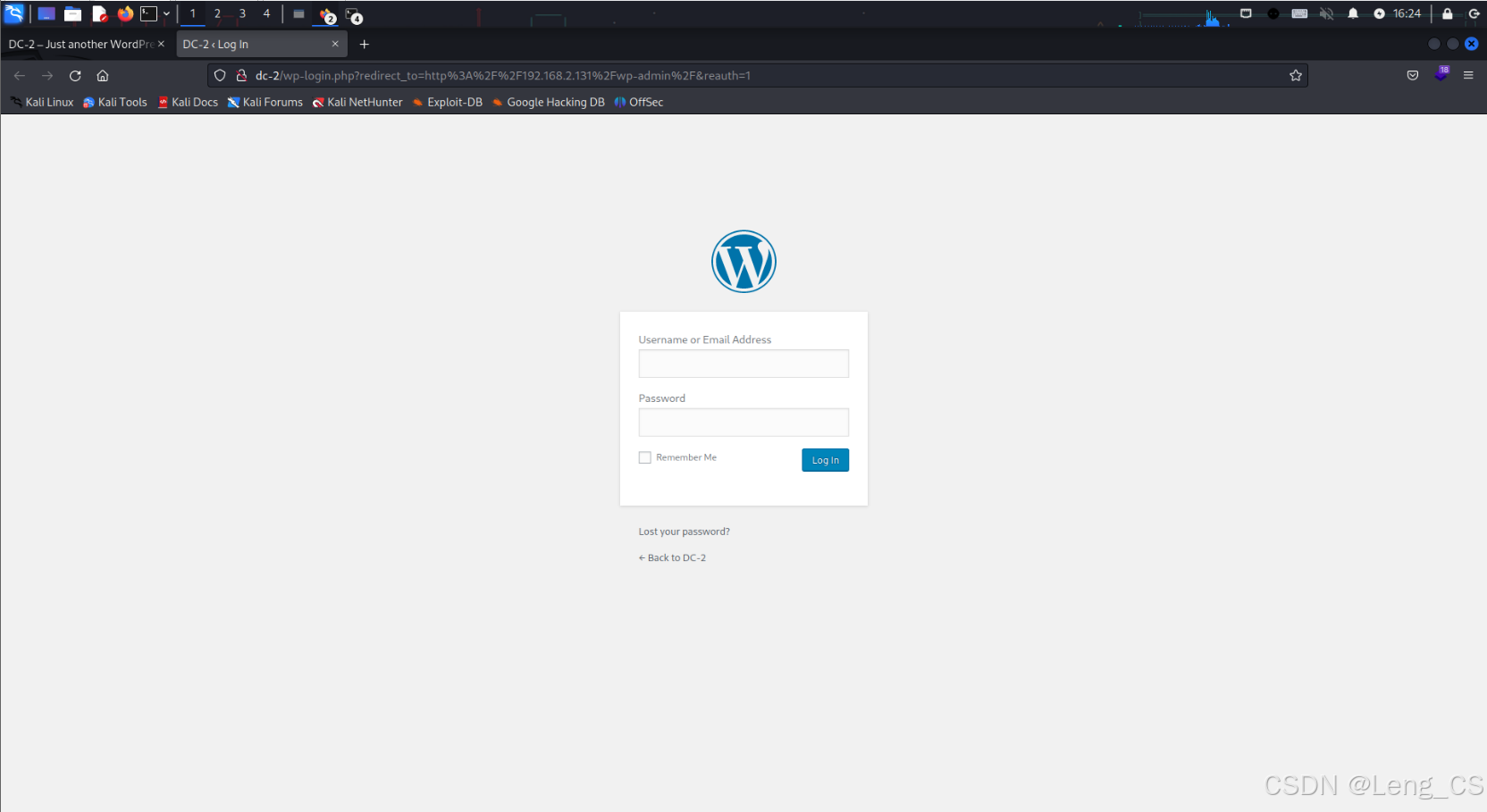Screen dimensions: 1487x812
Task: Open the Exploit-DB bookmark
Action: click(x=447, y=102)
